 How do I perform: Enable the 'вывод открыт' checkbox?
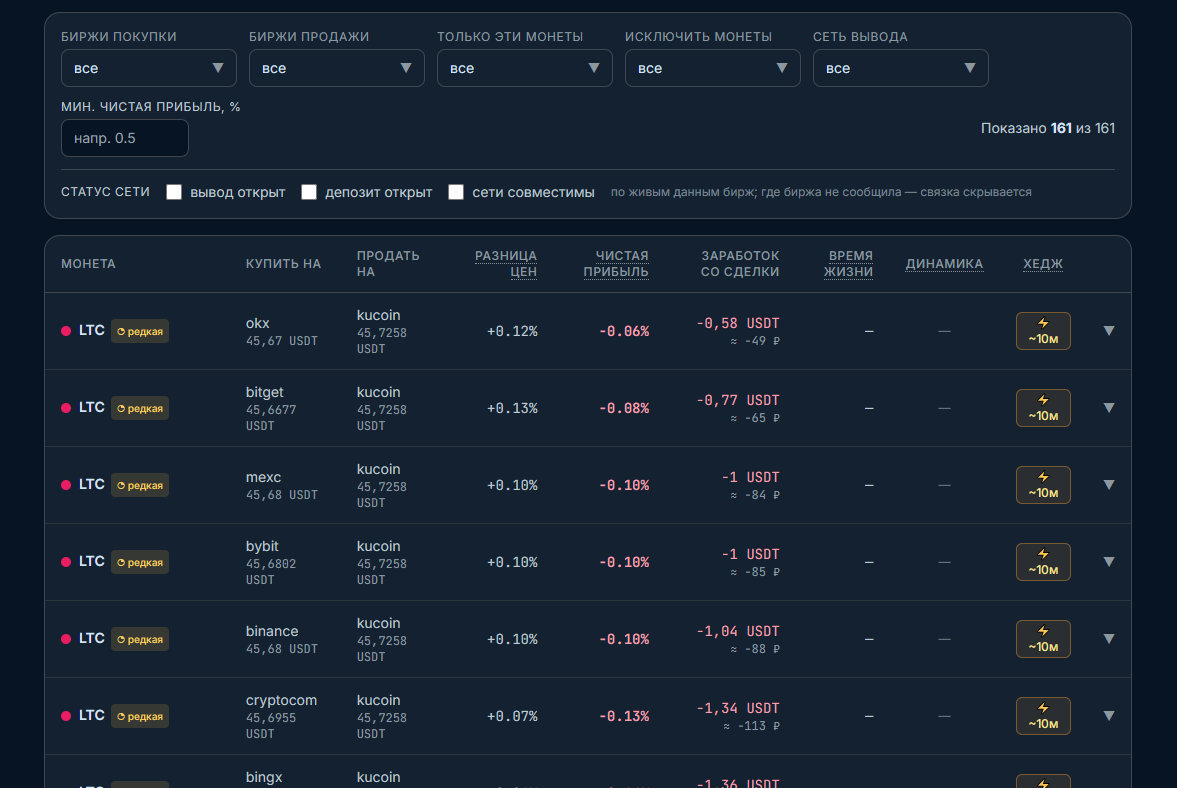(x=174, y=192)
